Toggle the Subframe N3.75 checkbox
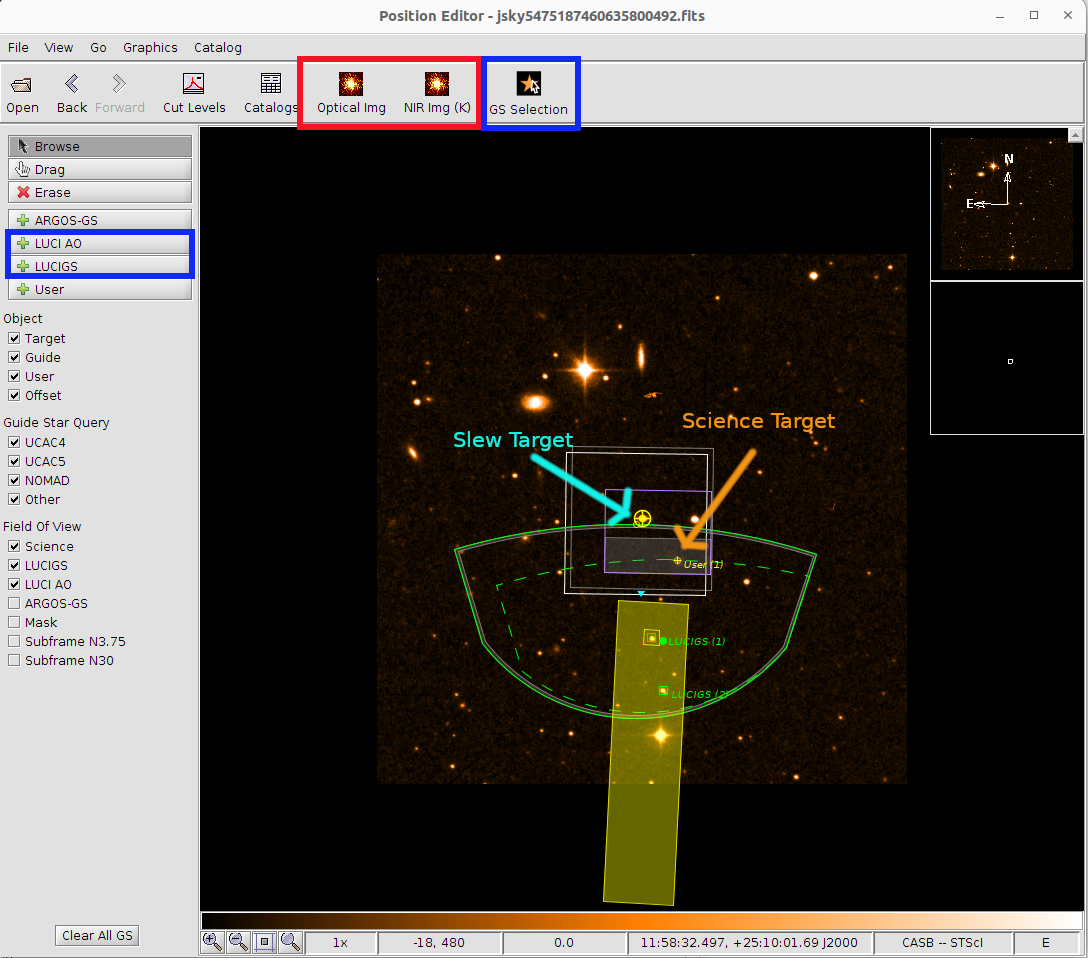This screenshot has width=1088, height=958. [x=14, y=641]
